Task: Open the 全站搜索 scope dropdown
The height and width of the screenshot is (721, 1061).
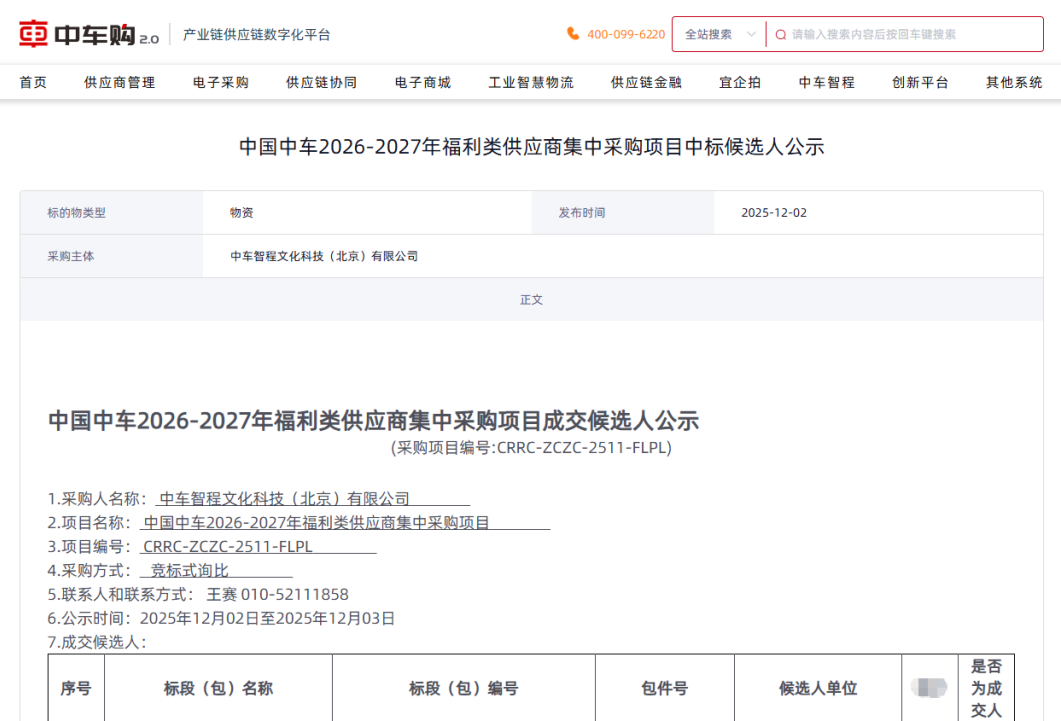Action: [719, 34]
